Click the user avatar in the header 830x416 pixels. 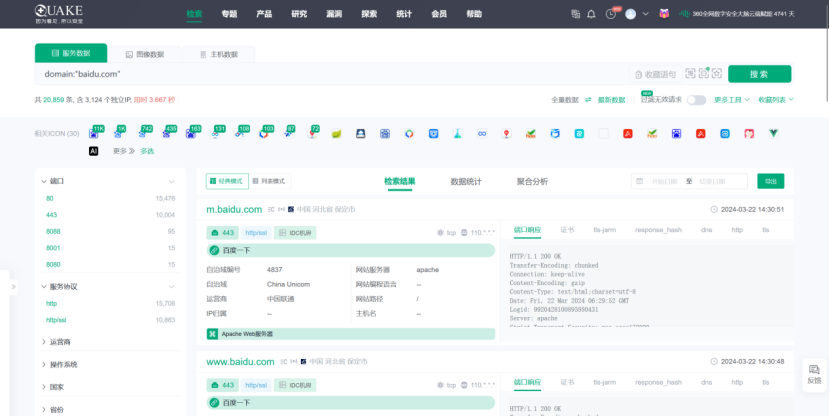click(x=630, y=14)
